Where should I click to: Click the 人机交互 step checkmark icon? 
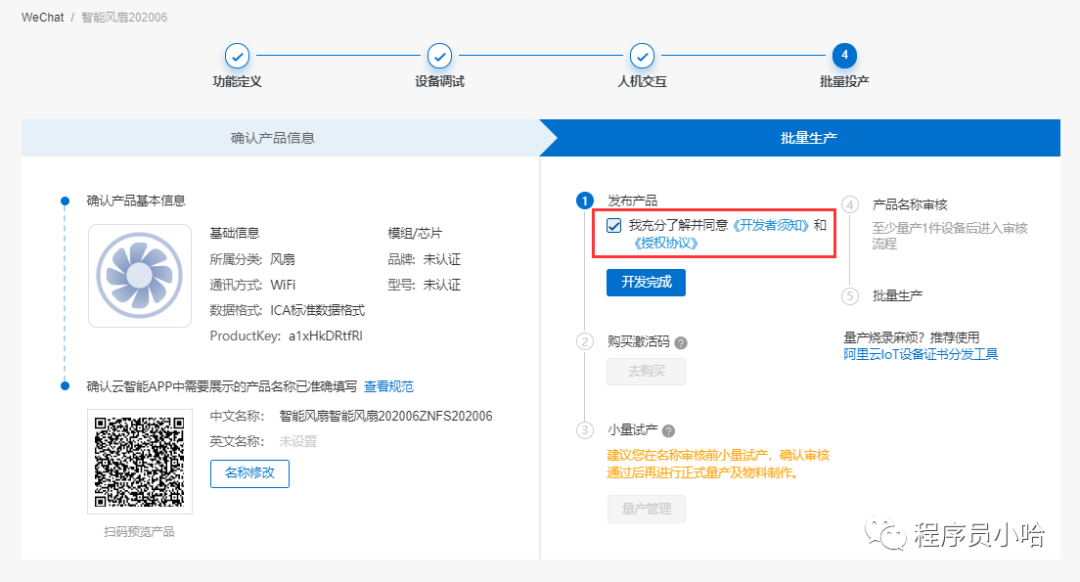642,56
